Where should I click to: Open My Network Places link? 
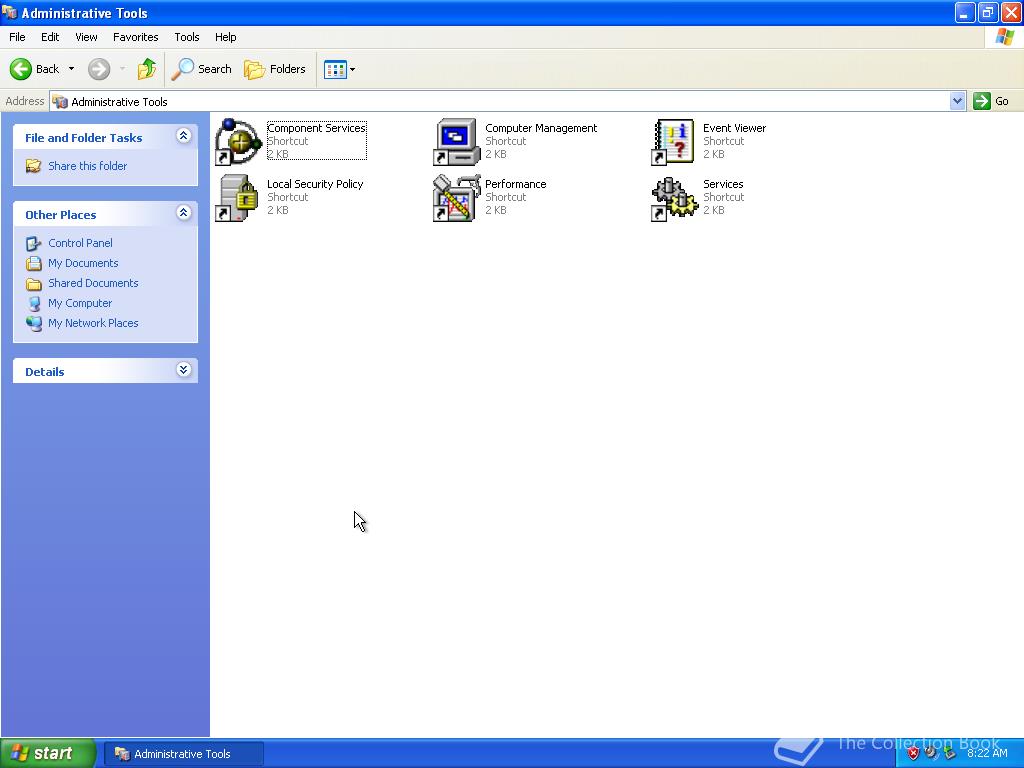point(93,323)
